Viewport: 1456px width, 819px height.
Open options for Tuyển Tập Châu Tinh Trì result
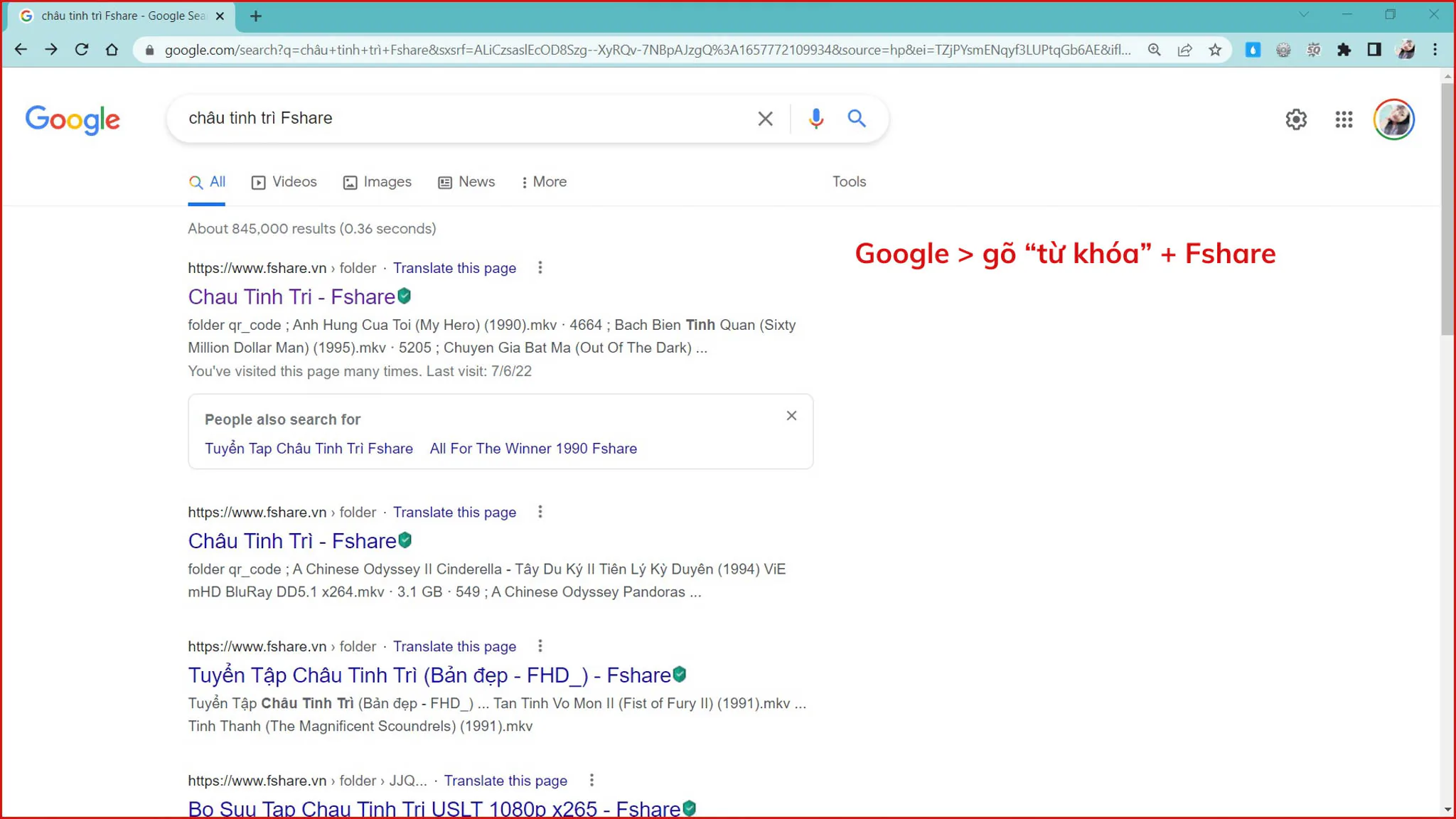pos(540,646)
